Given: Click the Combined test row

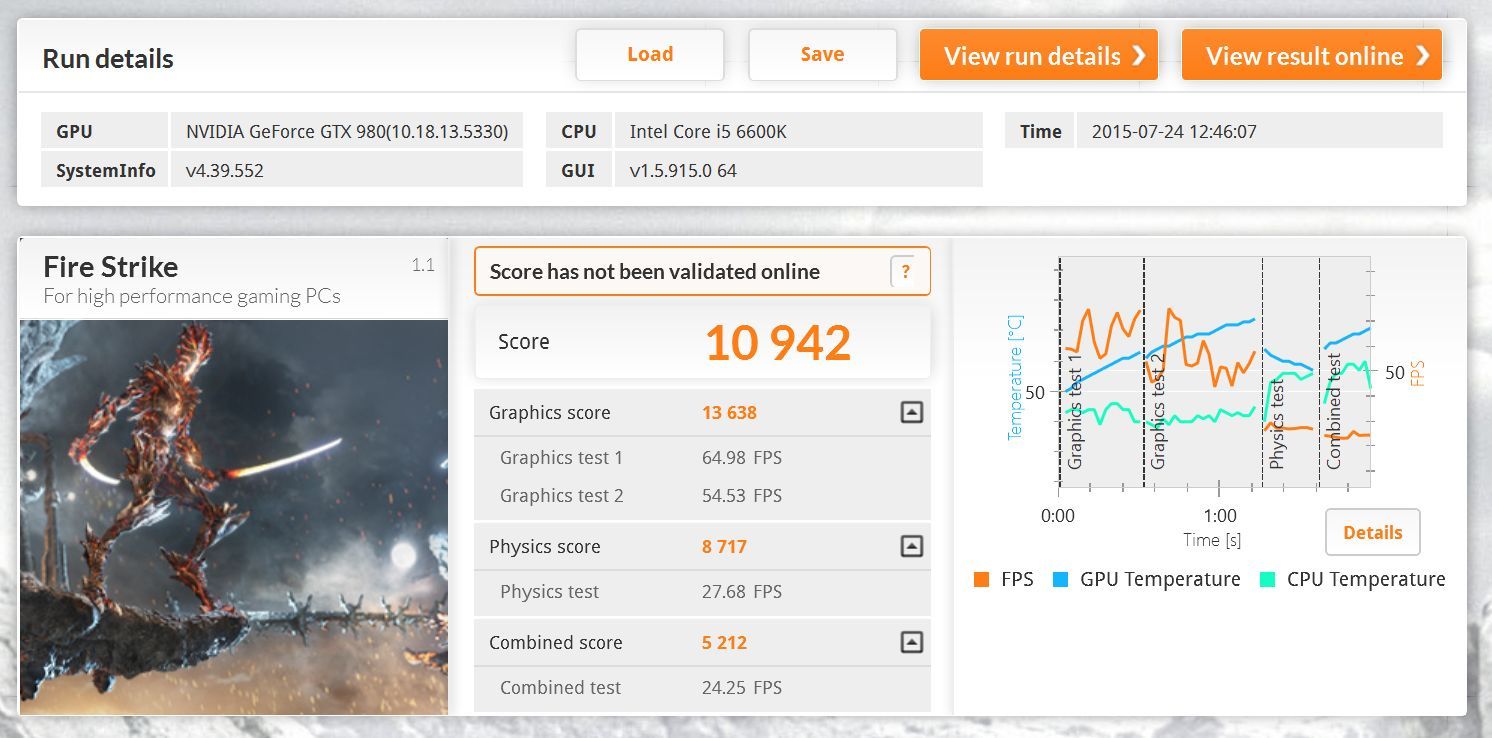Looking at the screenshot, I should (702, 687).
